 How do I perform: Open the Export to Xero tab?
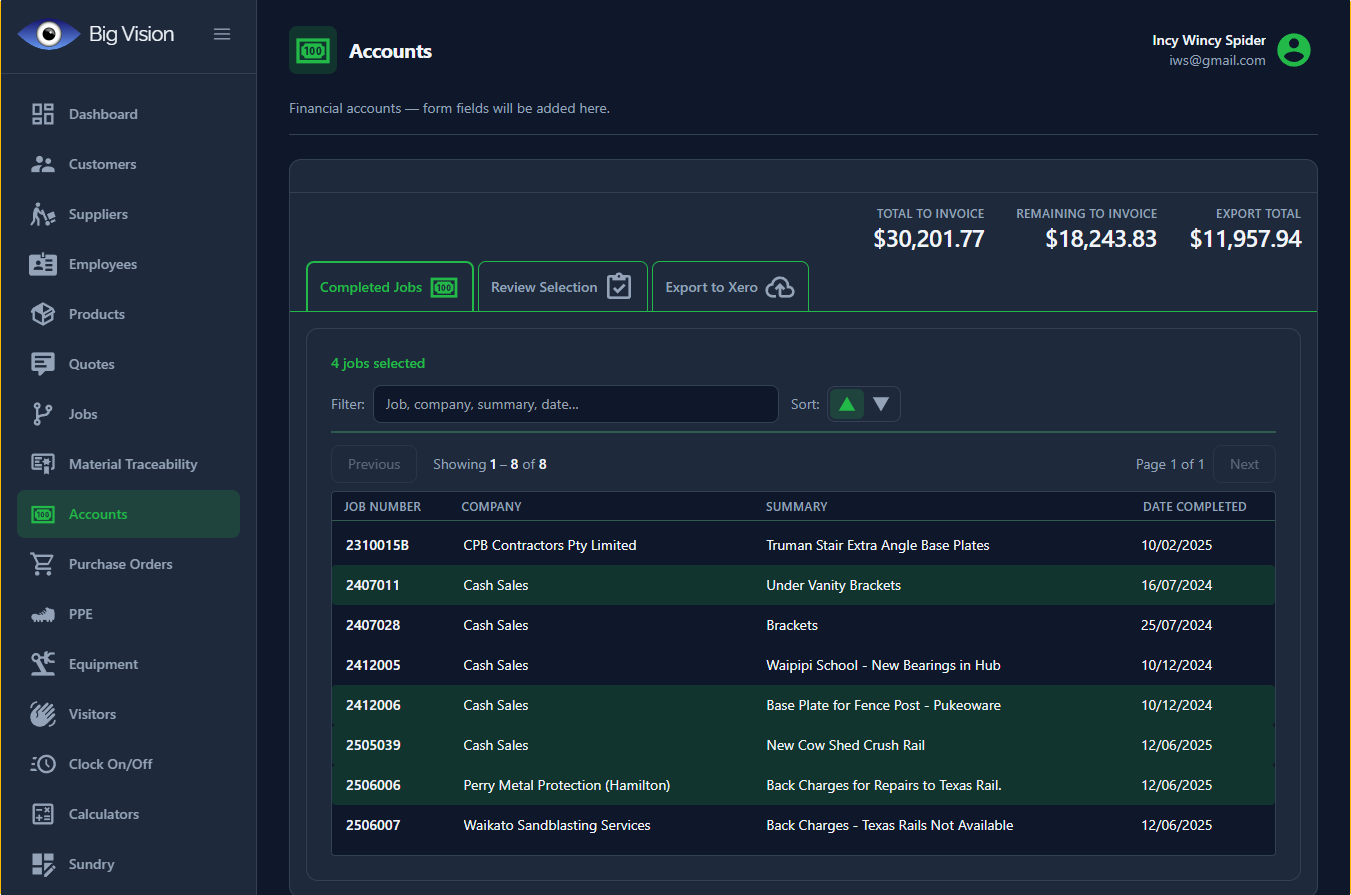pos(729,287)
